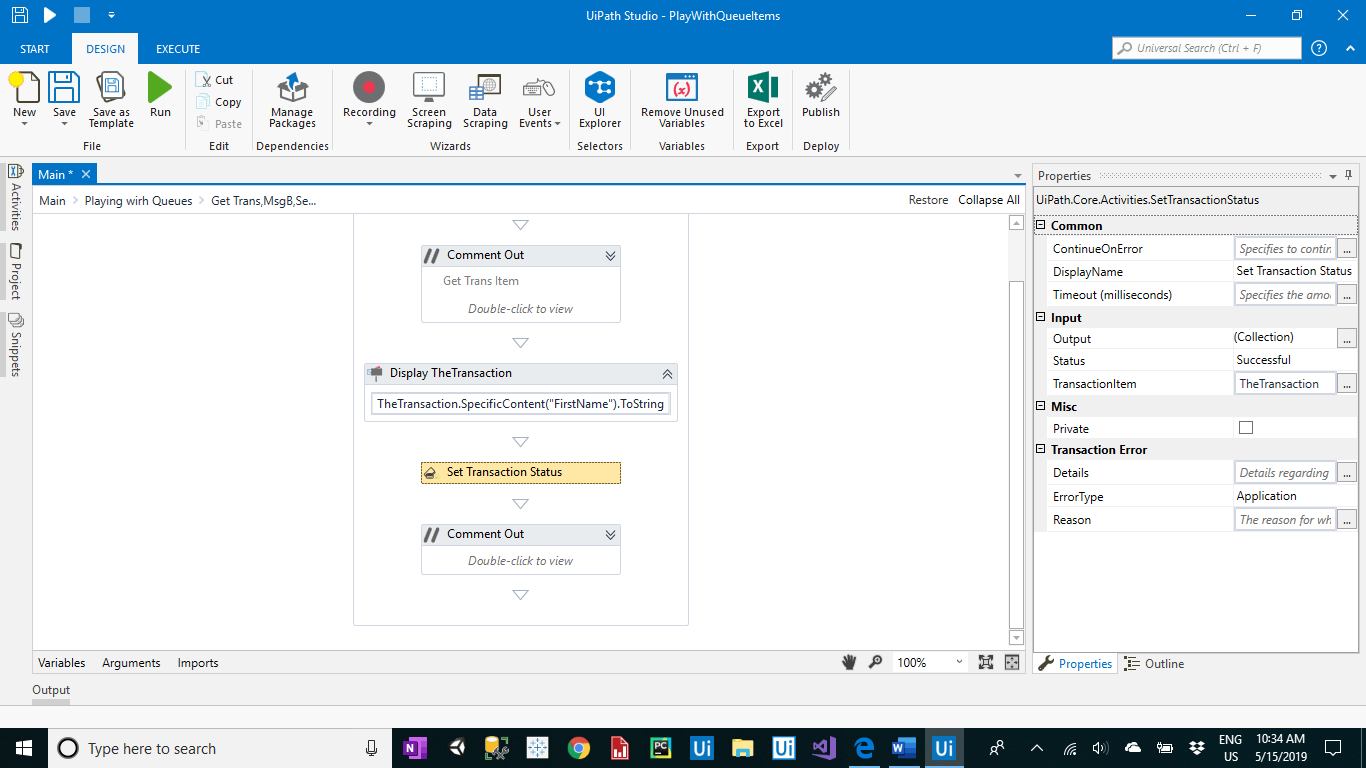This screenshot has height=768, width=1366.
Task: Expand the first Comment Out activity
Action: pyautogui.click(x=610, y=255)
